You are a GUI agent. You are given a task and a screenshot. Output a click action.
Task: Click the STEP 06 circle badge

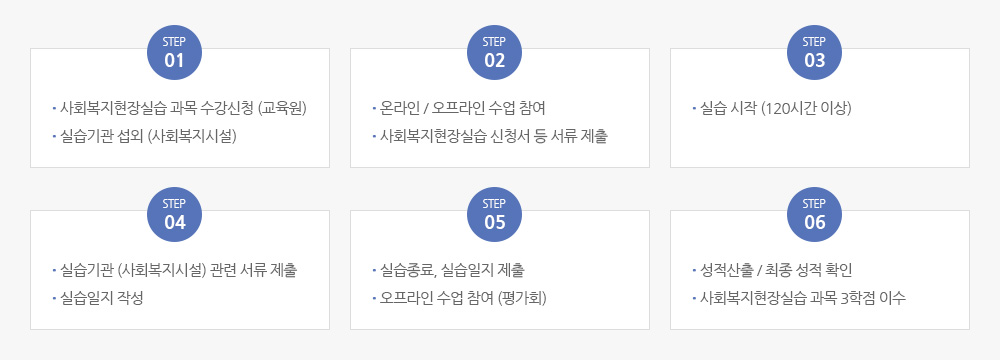814,214
